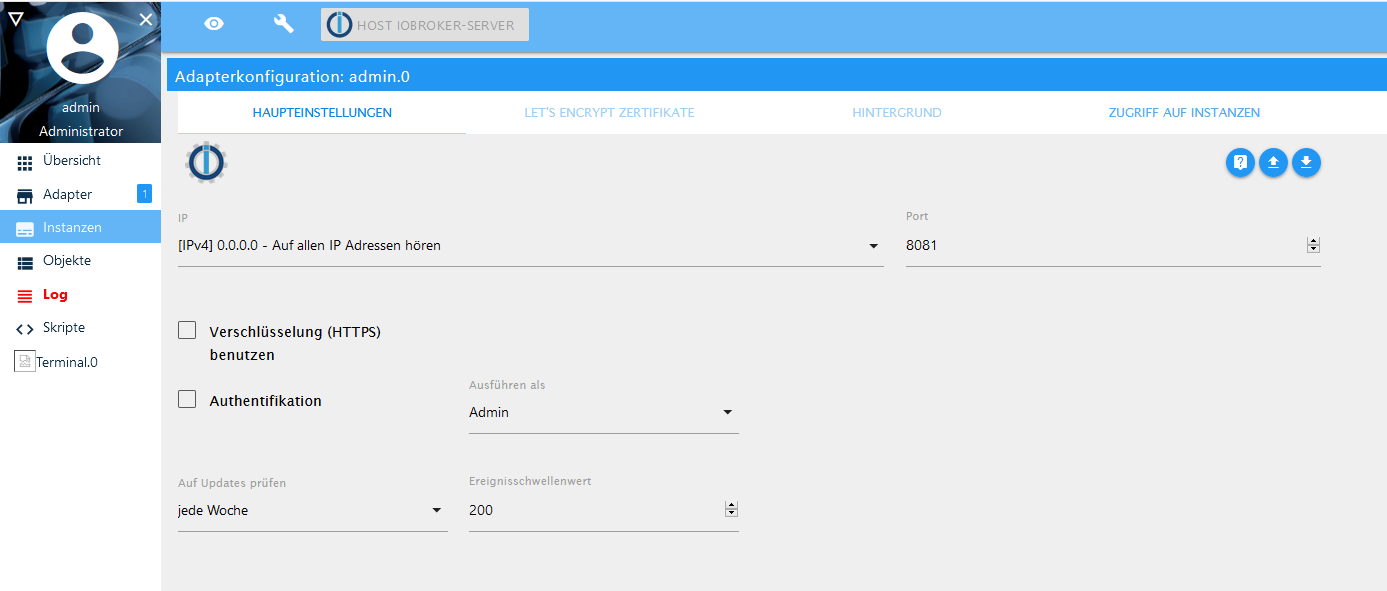This screenshot has width=1387, height=591.
Task: Click the HOST IOBROKER-SERVER button
Action: pyautogui.click(x=425, y=25)
